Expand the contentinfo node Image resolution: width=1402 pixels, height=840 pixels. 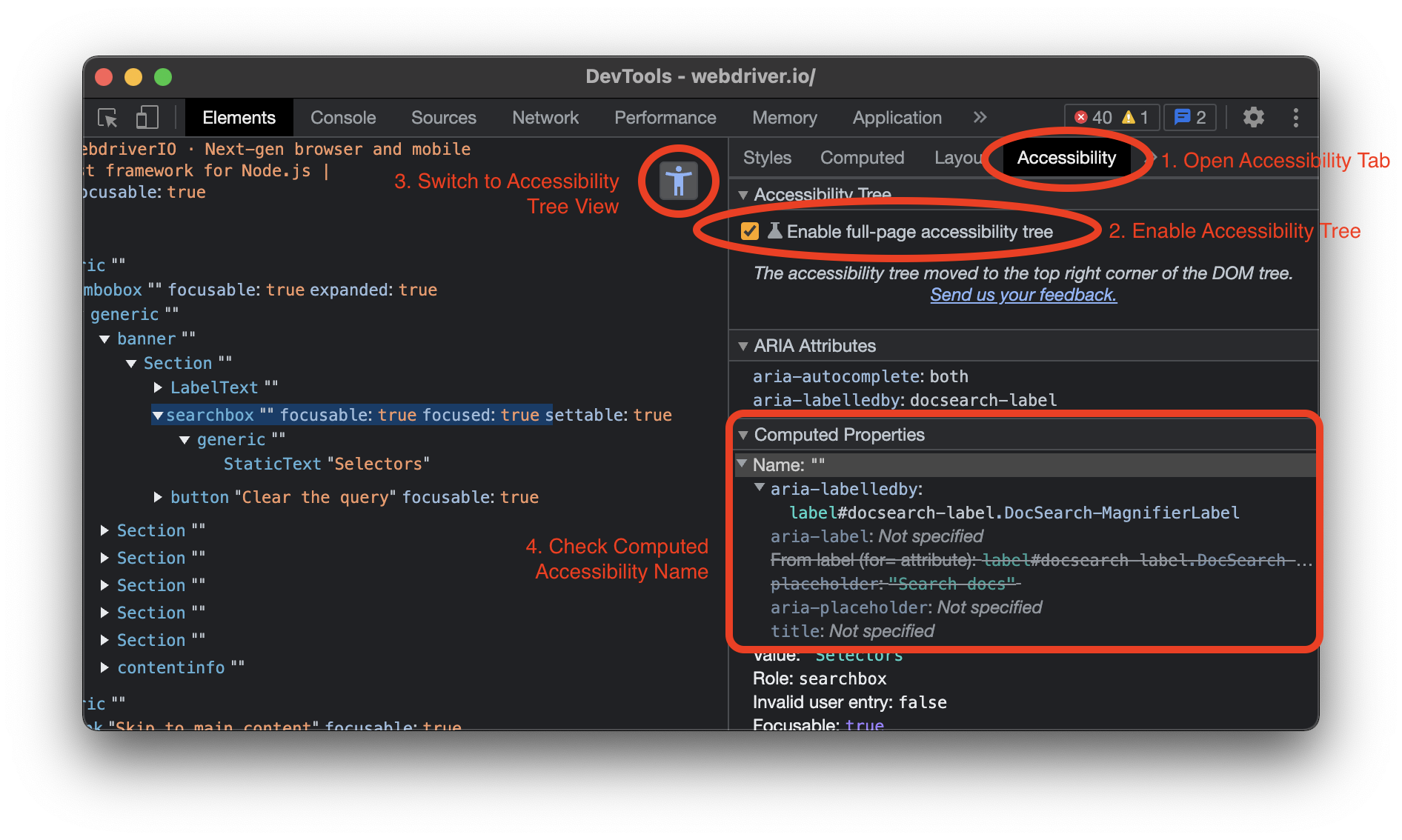104,667
